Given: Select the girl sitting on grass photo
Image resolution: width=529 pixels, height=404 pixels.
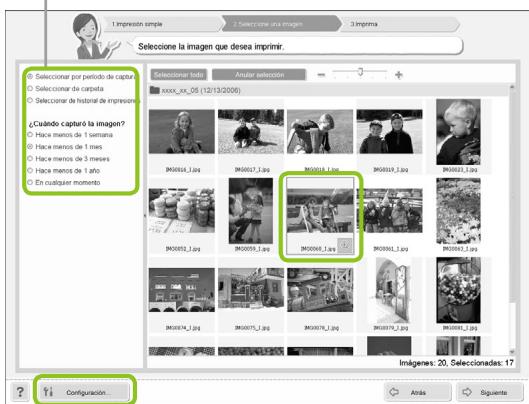Looking at the screenshot, I should 182,132.
